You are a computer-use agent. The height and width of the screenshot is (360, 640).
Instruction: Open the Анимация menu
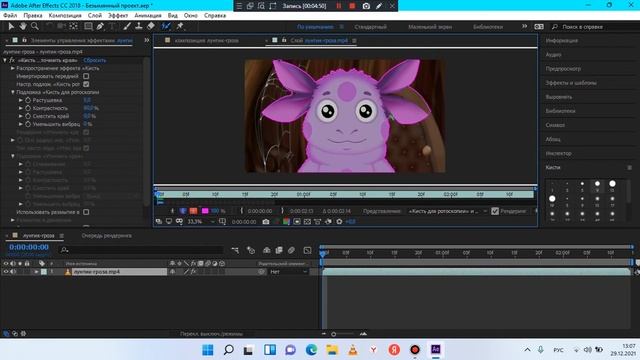(148, 16)
